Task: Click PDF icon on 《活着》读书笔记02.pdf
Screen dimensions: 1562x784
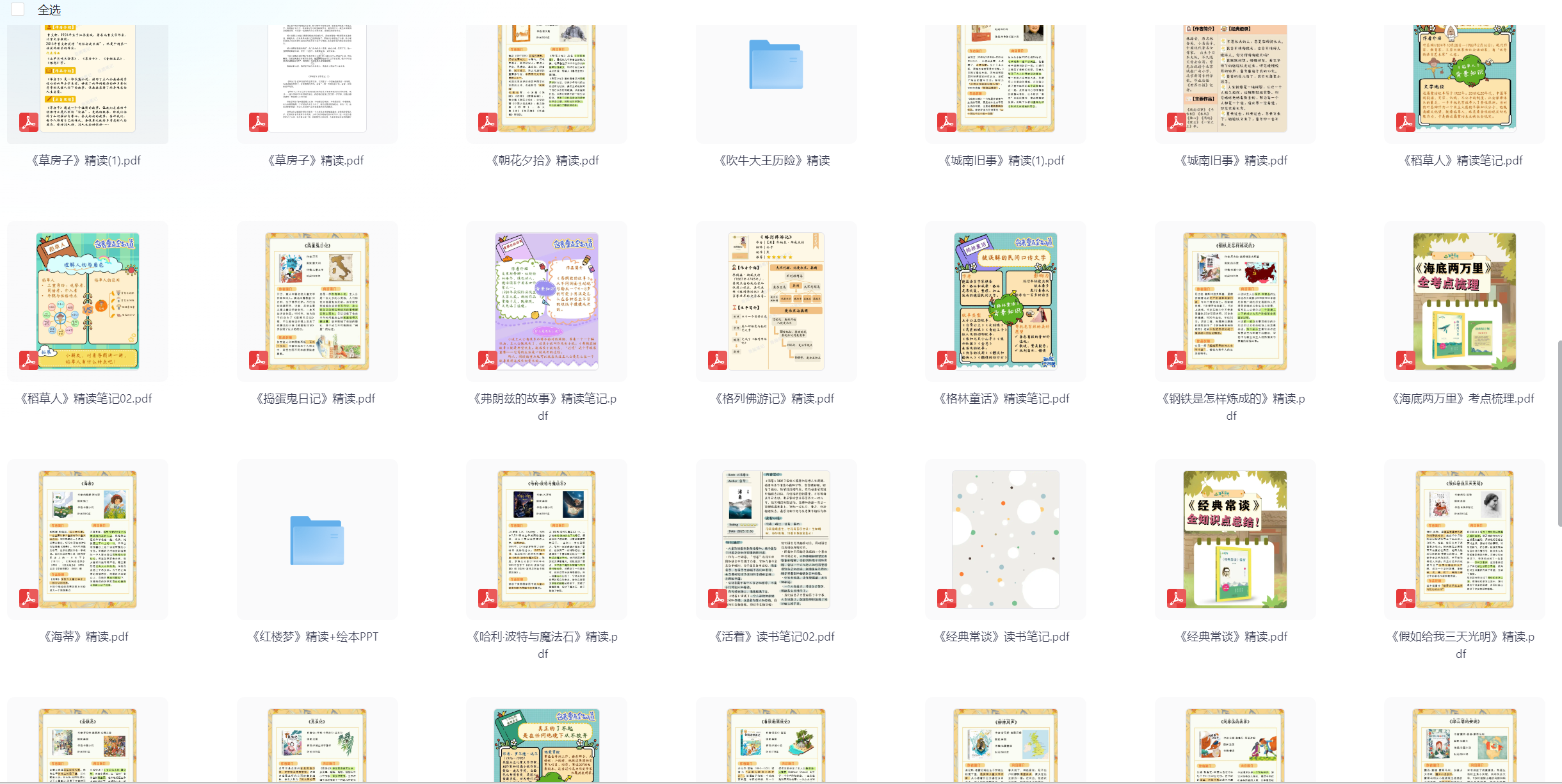Action: click(x=718, y=598)
